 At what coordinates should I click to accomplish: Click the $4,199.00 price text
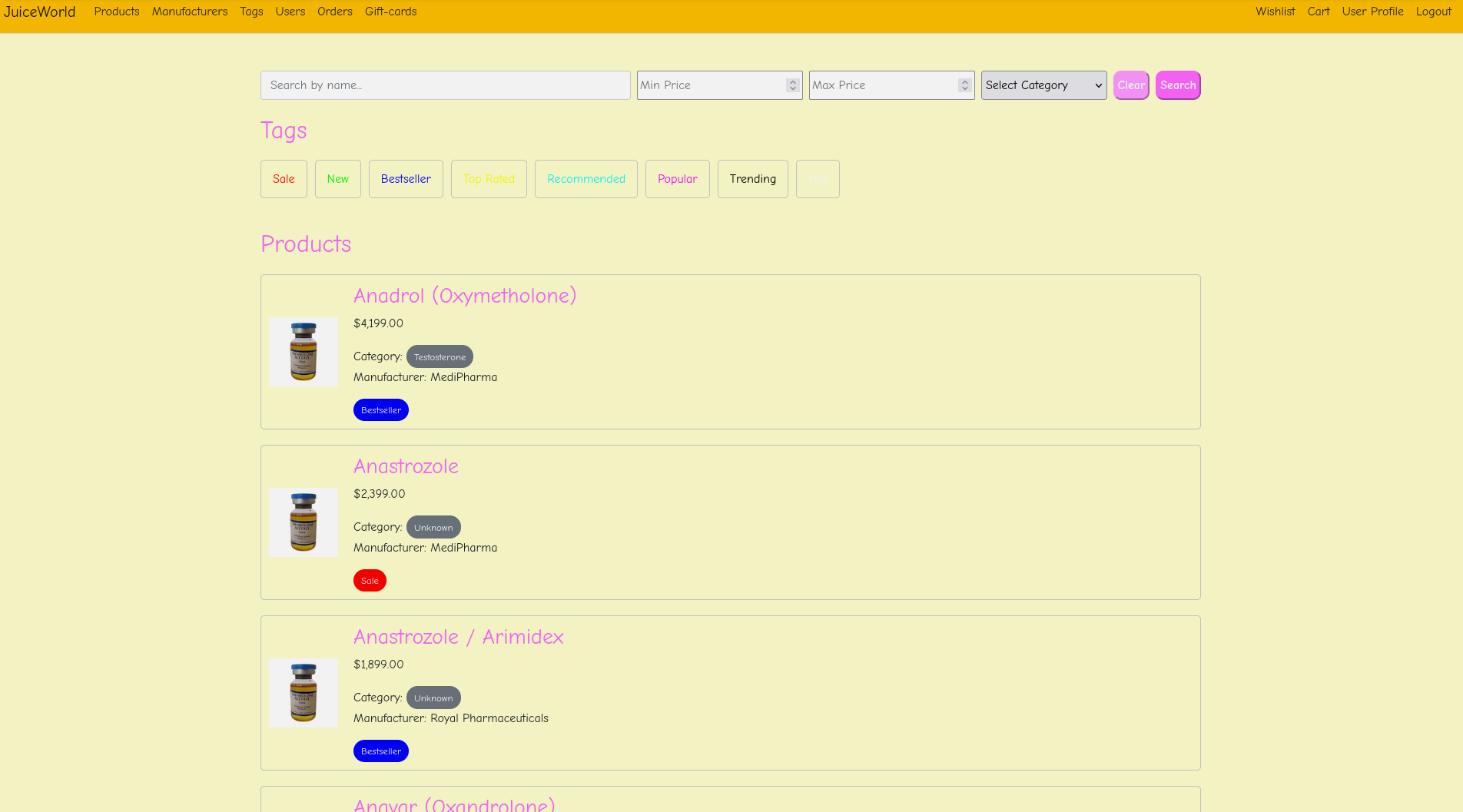tap(378, 323)
